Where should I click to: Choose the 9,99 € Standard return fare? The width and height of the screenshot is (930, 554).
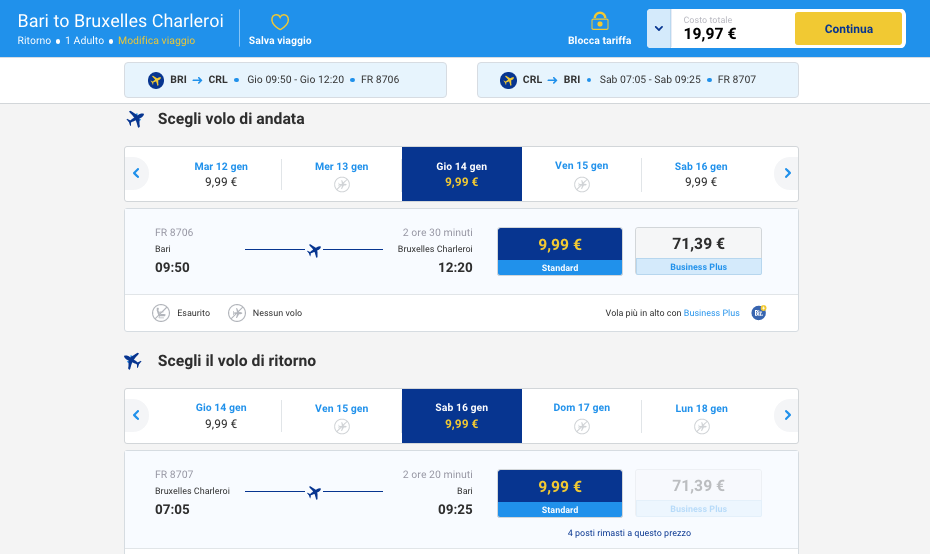click(x=560, y=493)
